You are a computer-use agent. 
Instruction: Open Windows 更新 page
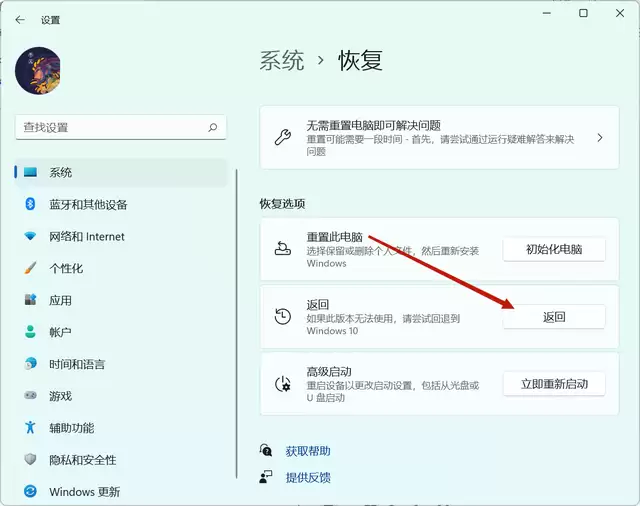84,491
